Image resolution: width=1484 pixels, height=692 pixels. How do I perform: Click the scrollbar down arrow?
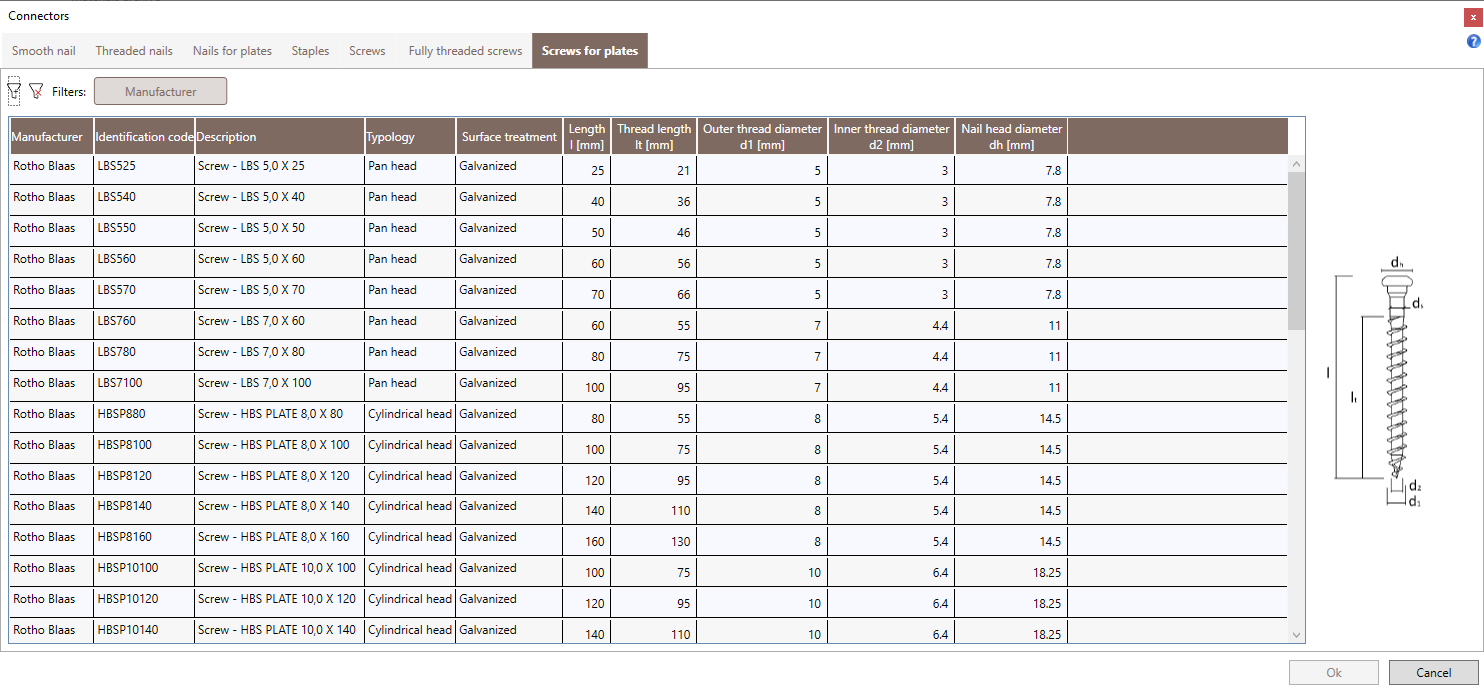click(x=1297, y=634)
